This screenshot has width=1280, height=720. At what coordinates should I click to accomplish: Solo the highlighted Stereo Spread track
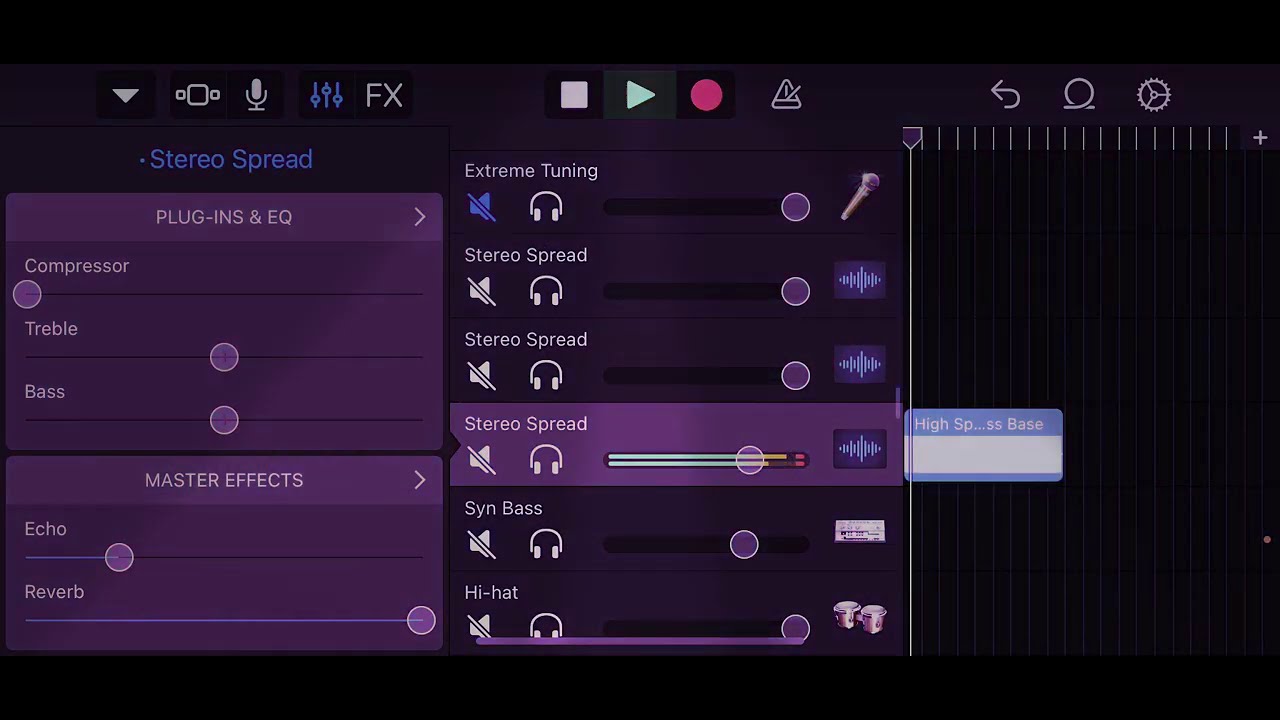coord(546,459)
